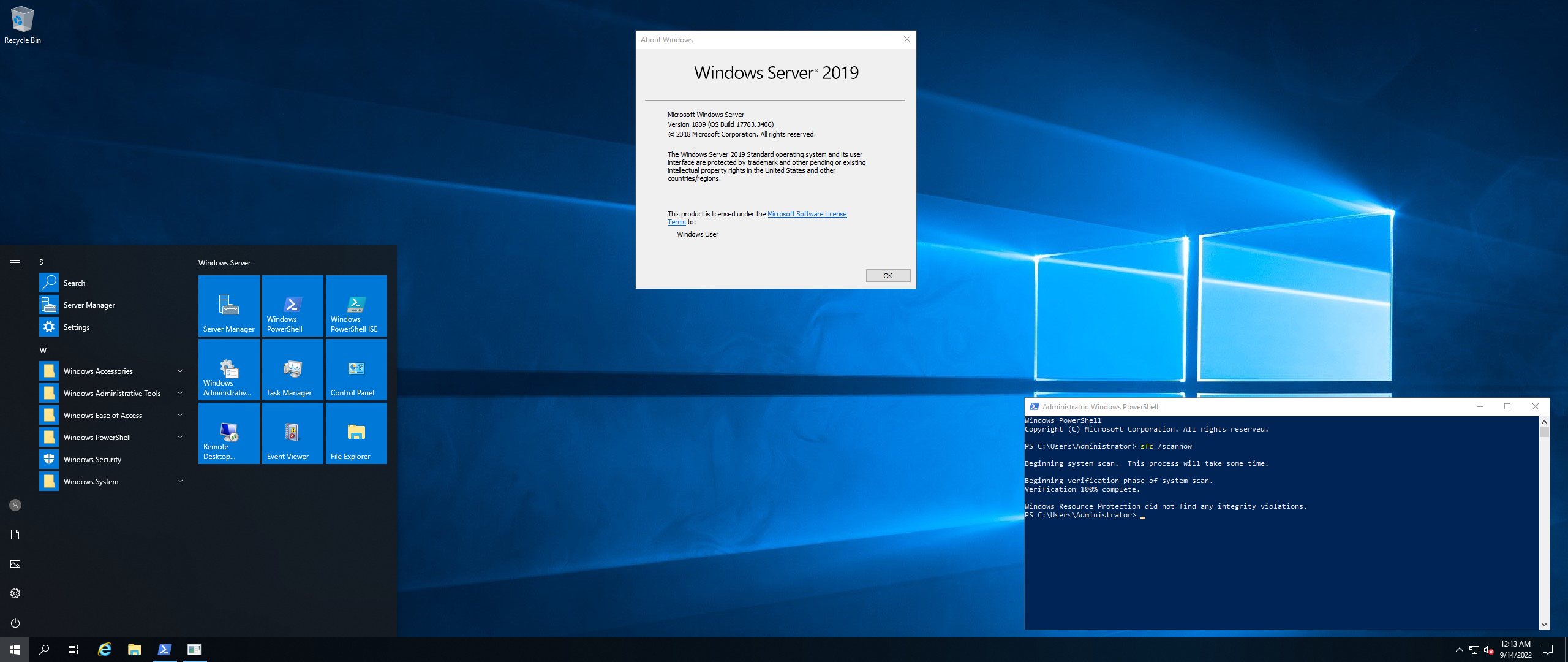This screenshot has width=1568, height=662.
Task: Open taskbar Search magnifier
Action: [x=44, y=650]
